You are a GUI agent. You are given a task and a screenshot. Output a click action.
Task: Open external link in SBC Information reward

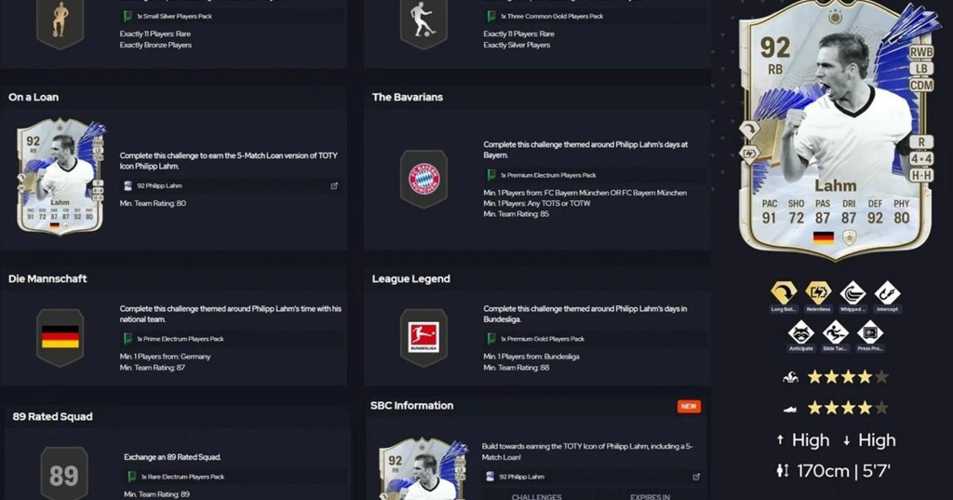(x=696, y=477)
